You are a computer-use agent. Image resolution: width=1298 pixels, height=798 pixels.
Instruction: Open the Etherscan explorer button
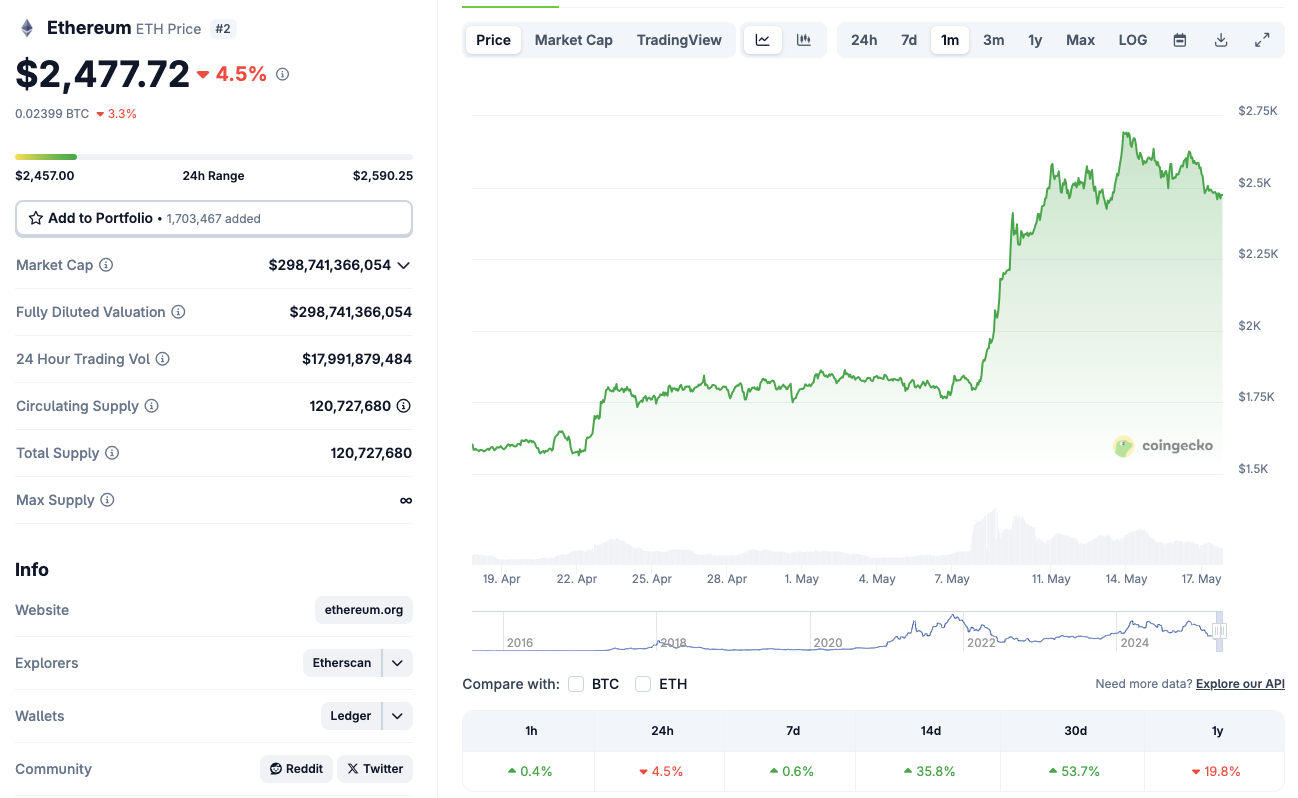[x=342, y=663]
